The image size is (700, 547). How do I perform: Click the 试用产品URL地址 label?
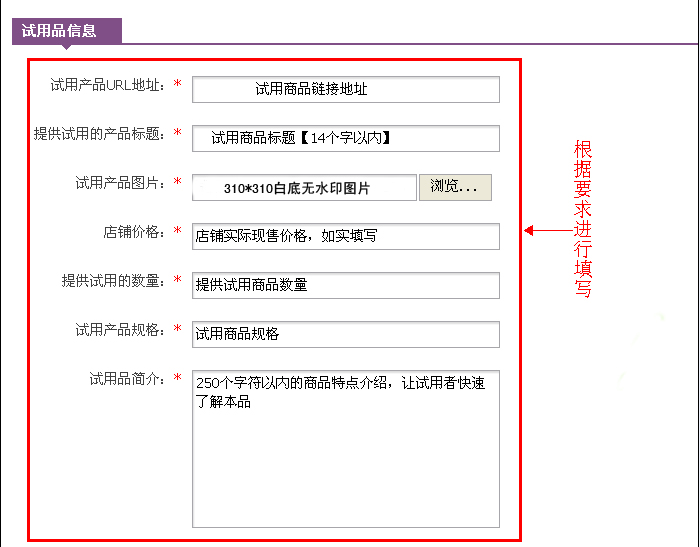(x=107, y=85)
